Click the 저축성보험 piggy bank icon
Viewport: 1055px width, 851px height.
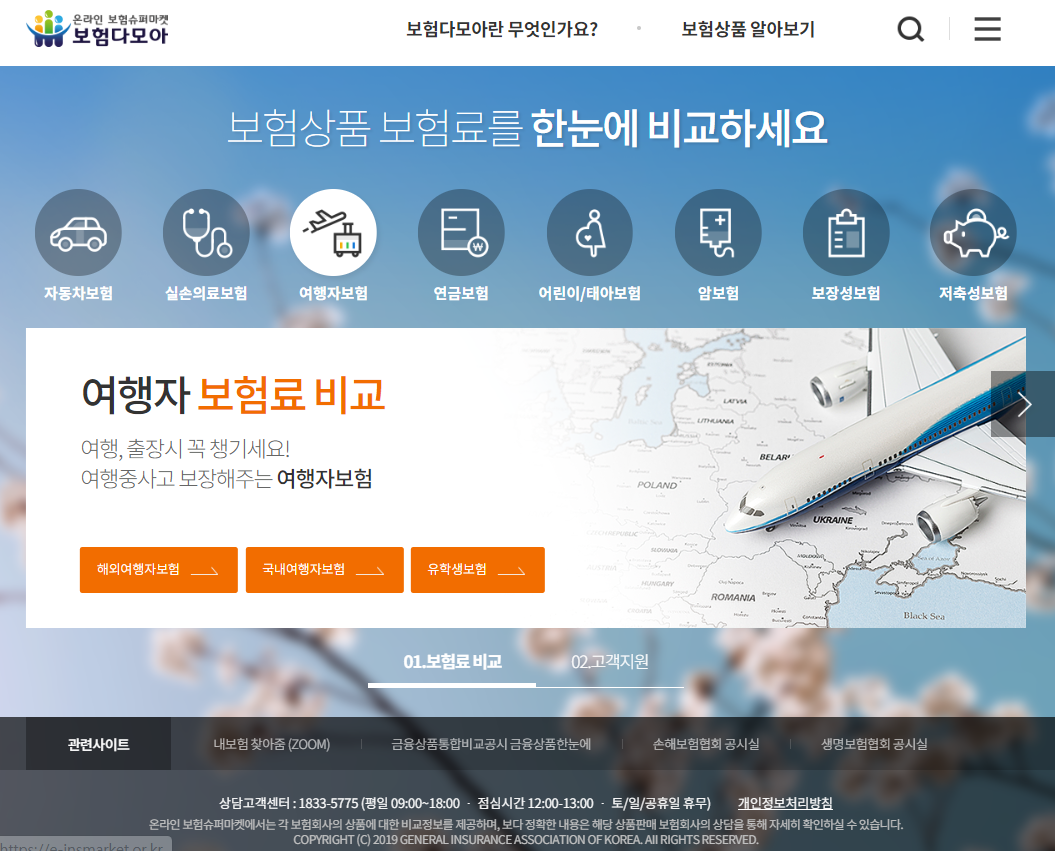tap(972, 231)
